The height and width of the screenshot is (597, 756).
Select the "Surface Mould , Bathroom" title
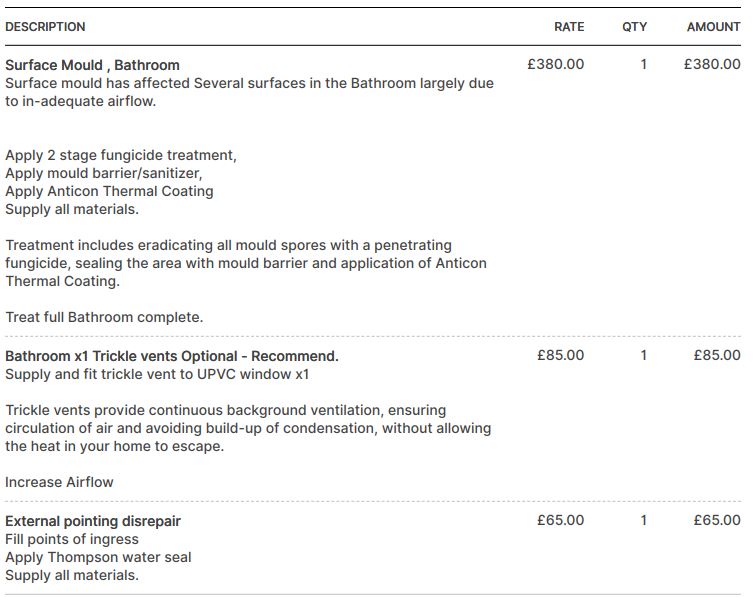pyautogui.click(x=92, y=65)
